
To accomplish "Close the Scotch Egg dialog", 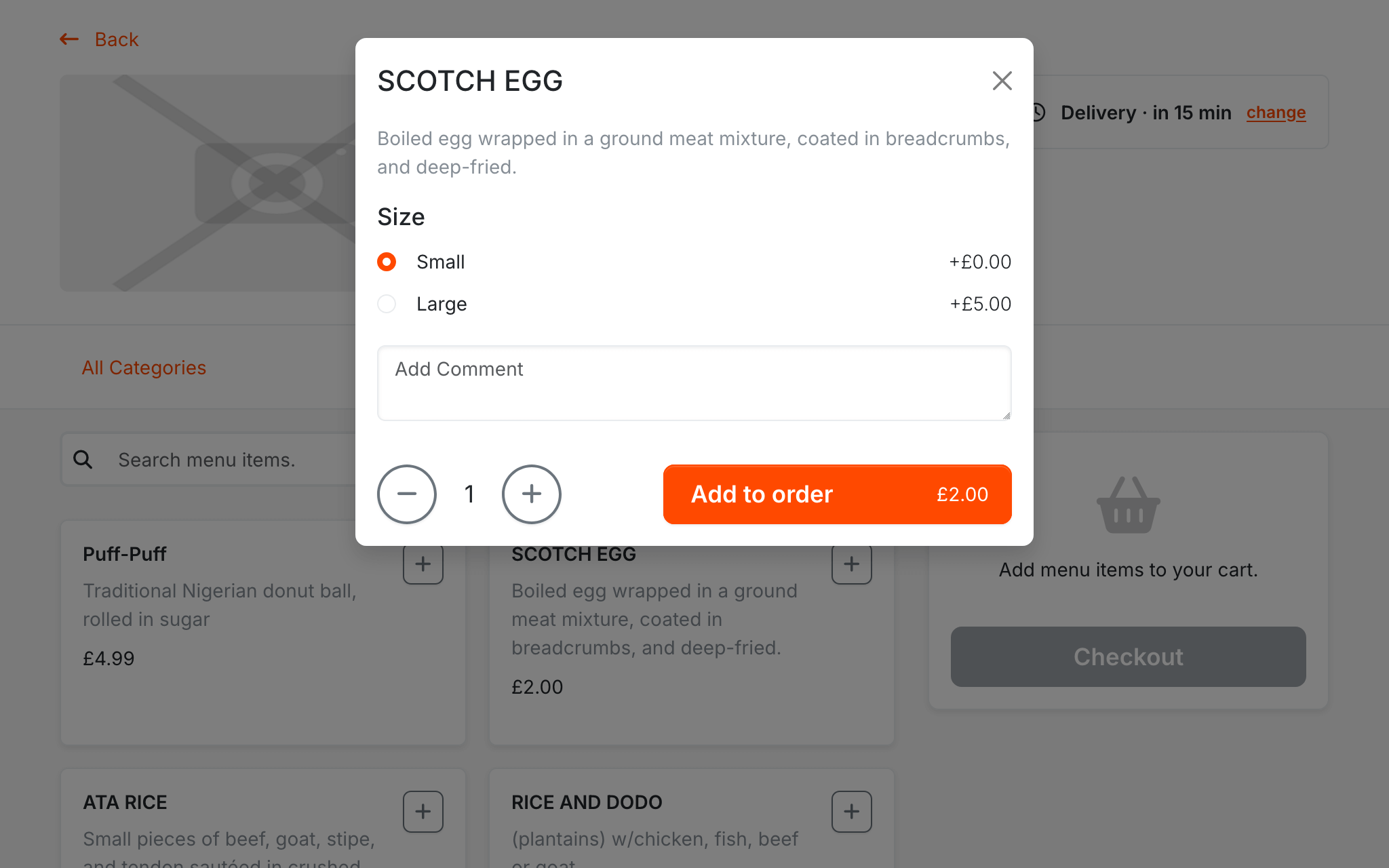I will coord(1002,81).
